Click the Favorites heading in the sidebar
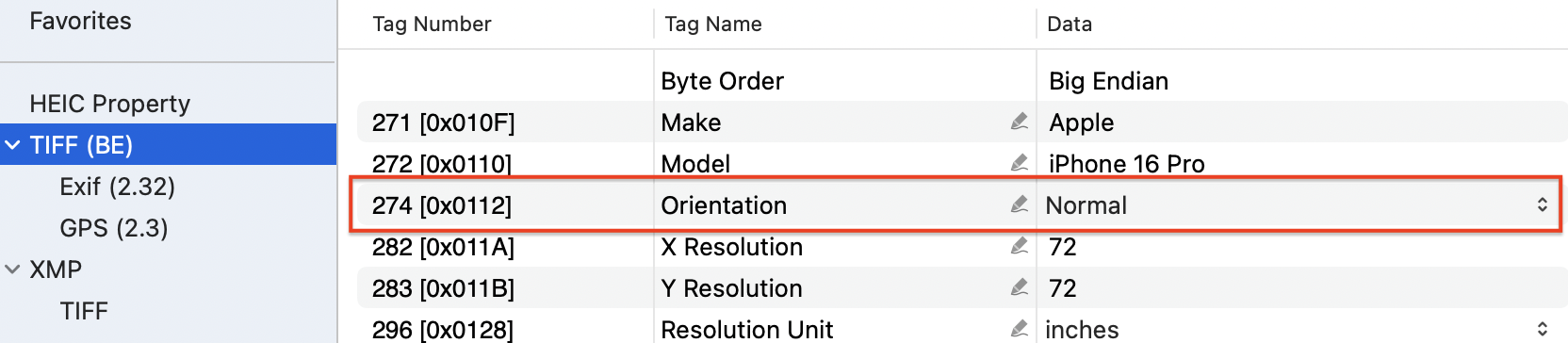Image resolution: width=1568 pixels, height=343 pixels. click(80, 21)
